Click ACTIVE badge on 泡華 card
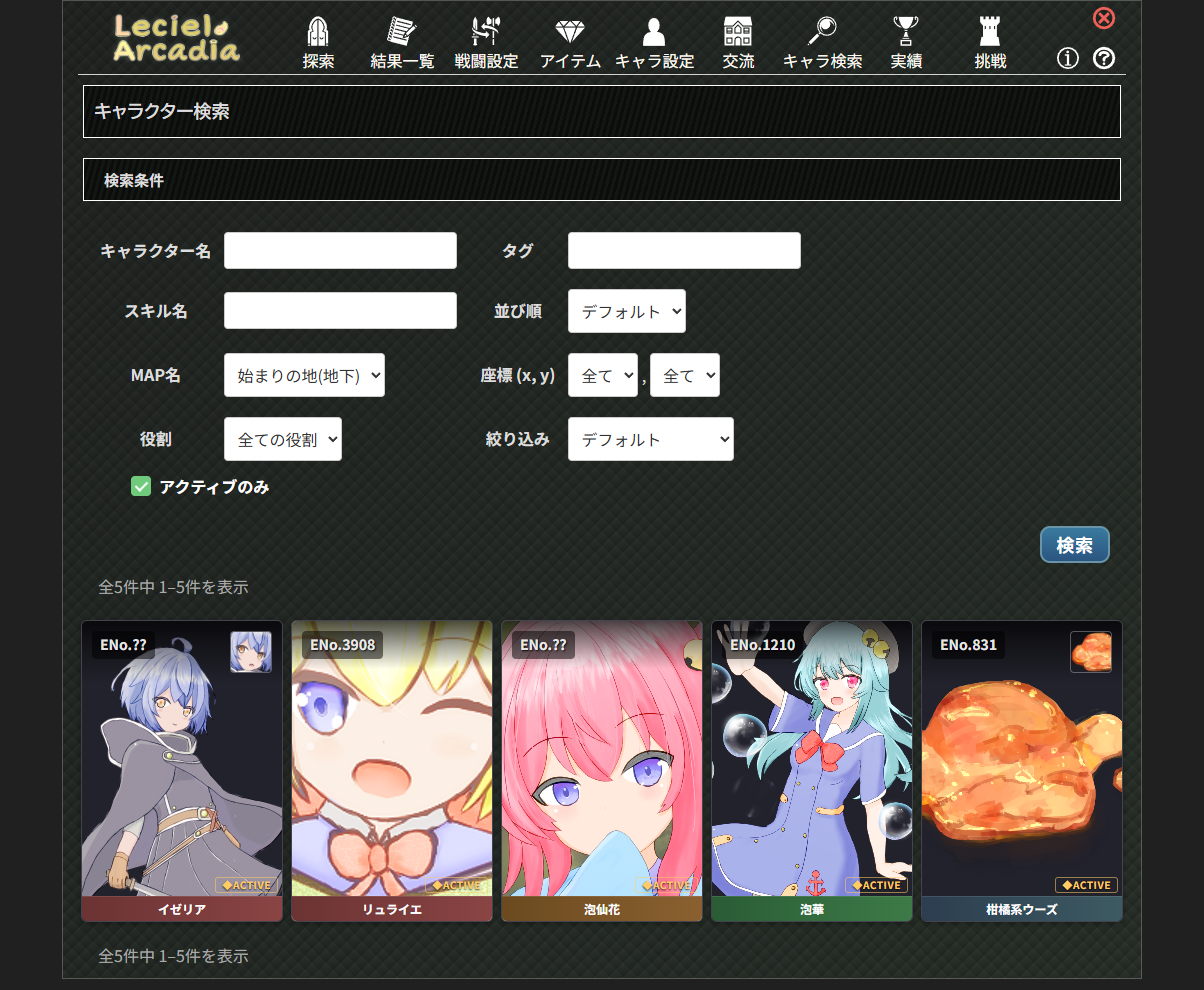 [x=876, y=885]
